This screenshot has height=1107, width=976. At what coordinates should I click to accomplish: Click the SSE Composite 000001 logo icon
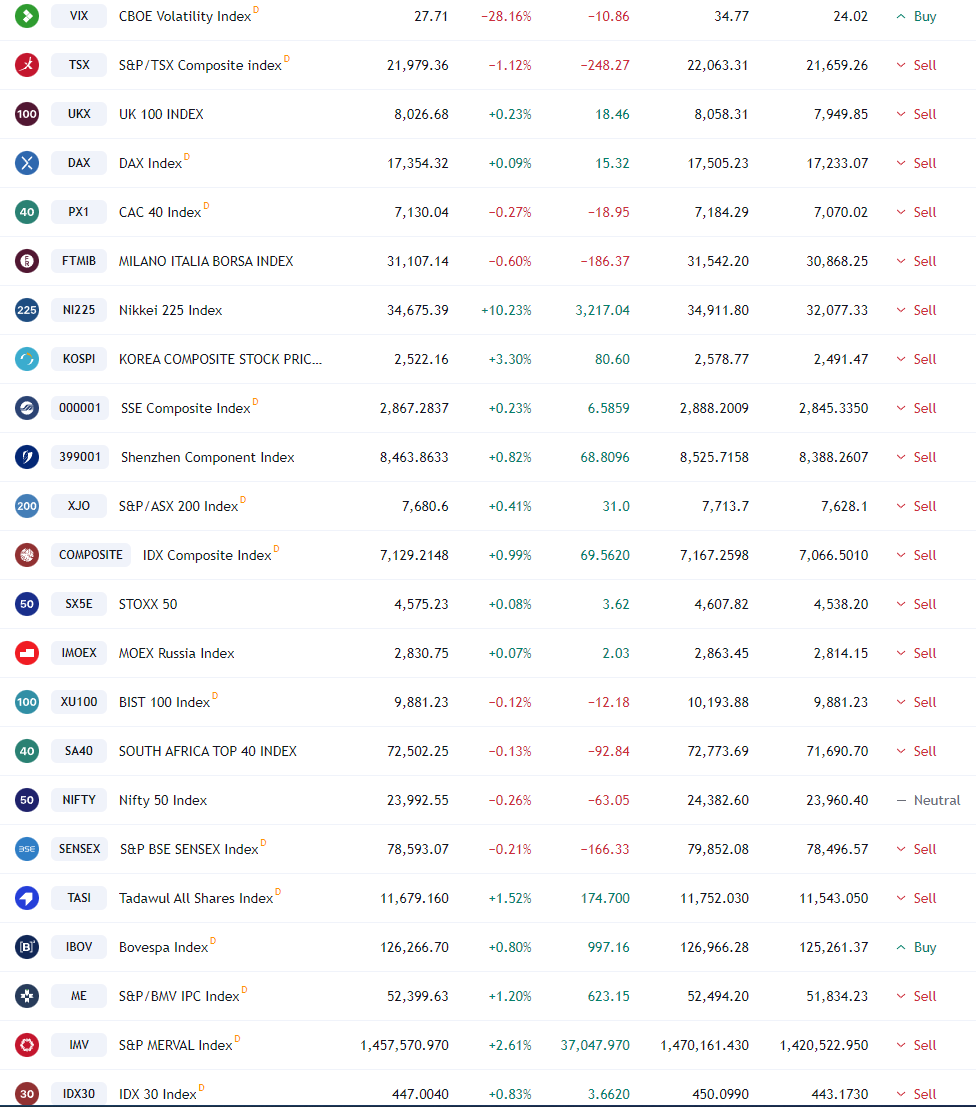[27, 408]
